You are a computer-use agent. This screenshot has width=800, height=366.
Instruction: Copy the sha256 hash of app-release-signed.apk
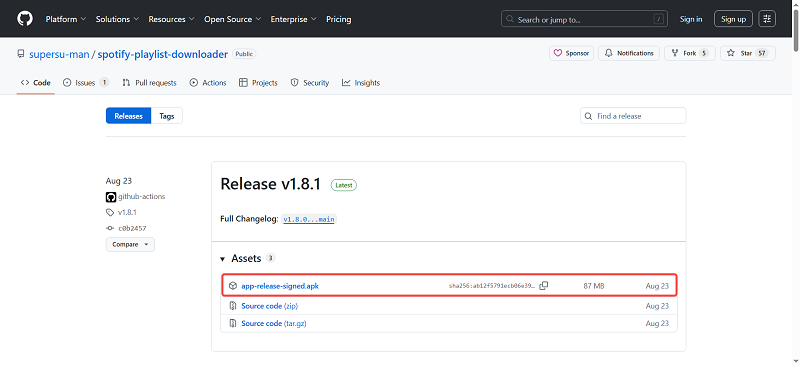(x=544, y=286)
